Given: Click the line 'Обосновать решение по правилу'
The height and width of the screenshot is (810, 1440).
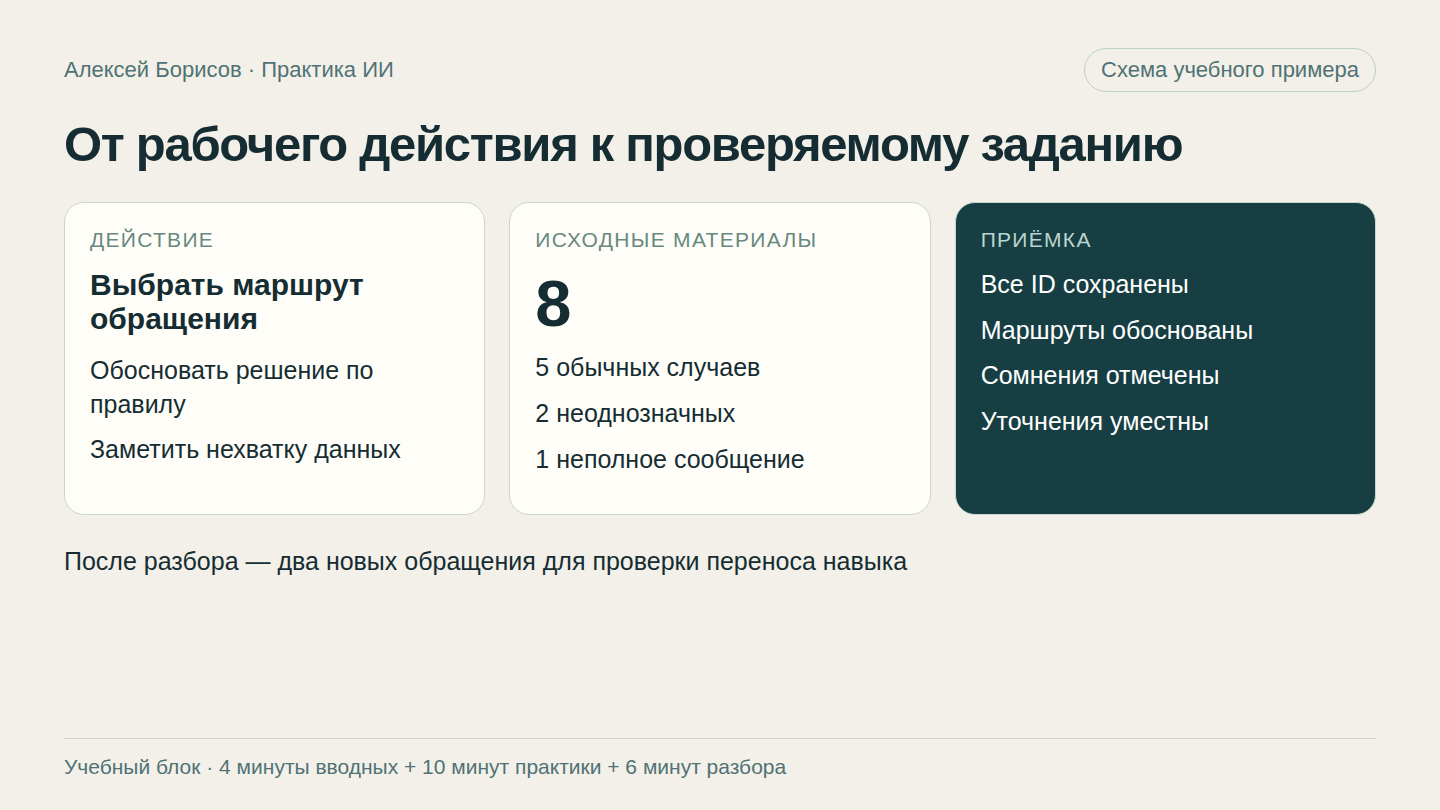Looking at the screenshot, I should coord(232,387).
